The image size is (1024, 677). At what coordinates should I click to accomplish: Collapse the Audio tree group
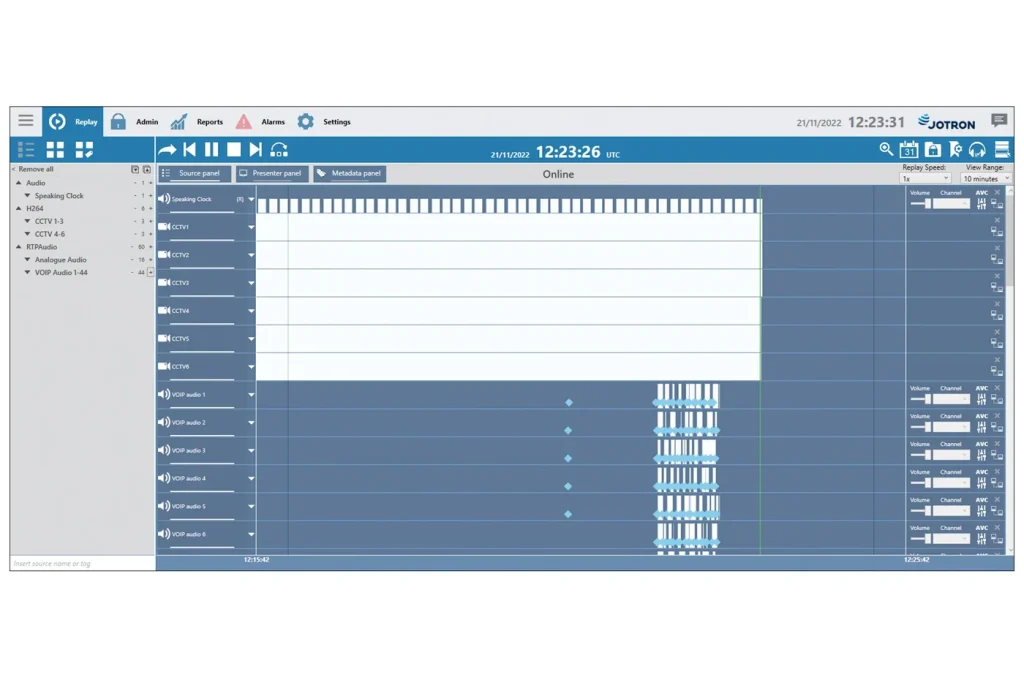(x=19, y=183)
